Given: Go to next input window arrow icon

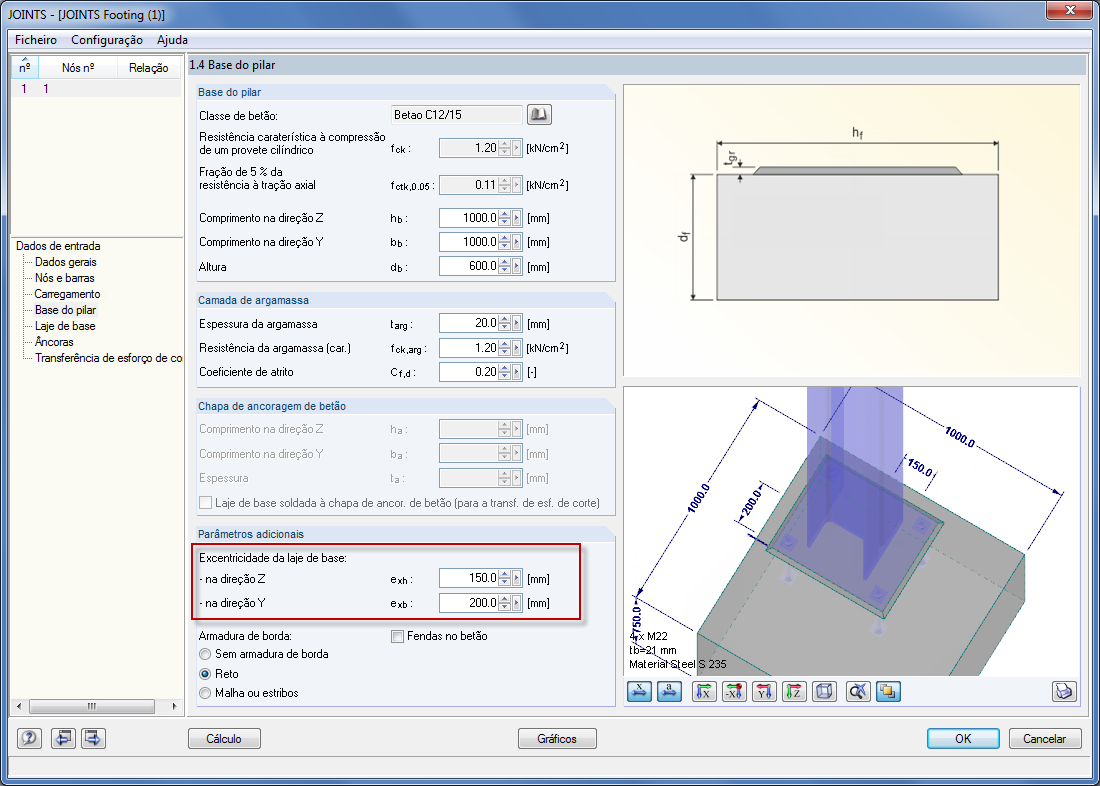Looking at the screenshot, I should (x=93, y=738).
